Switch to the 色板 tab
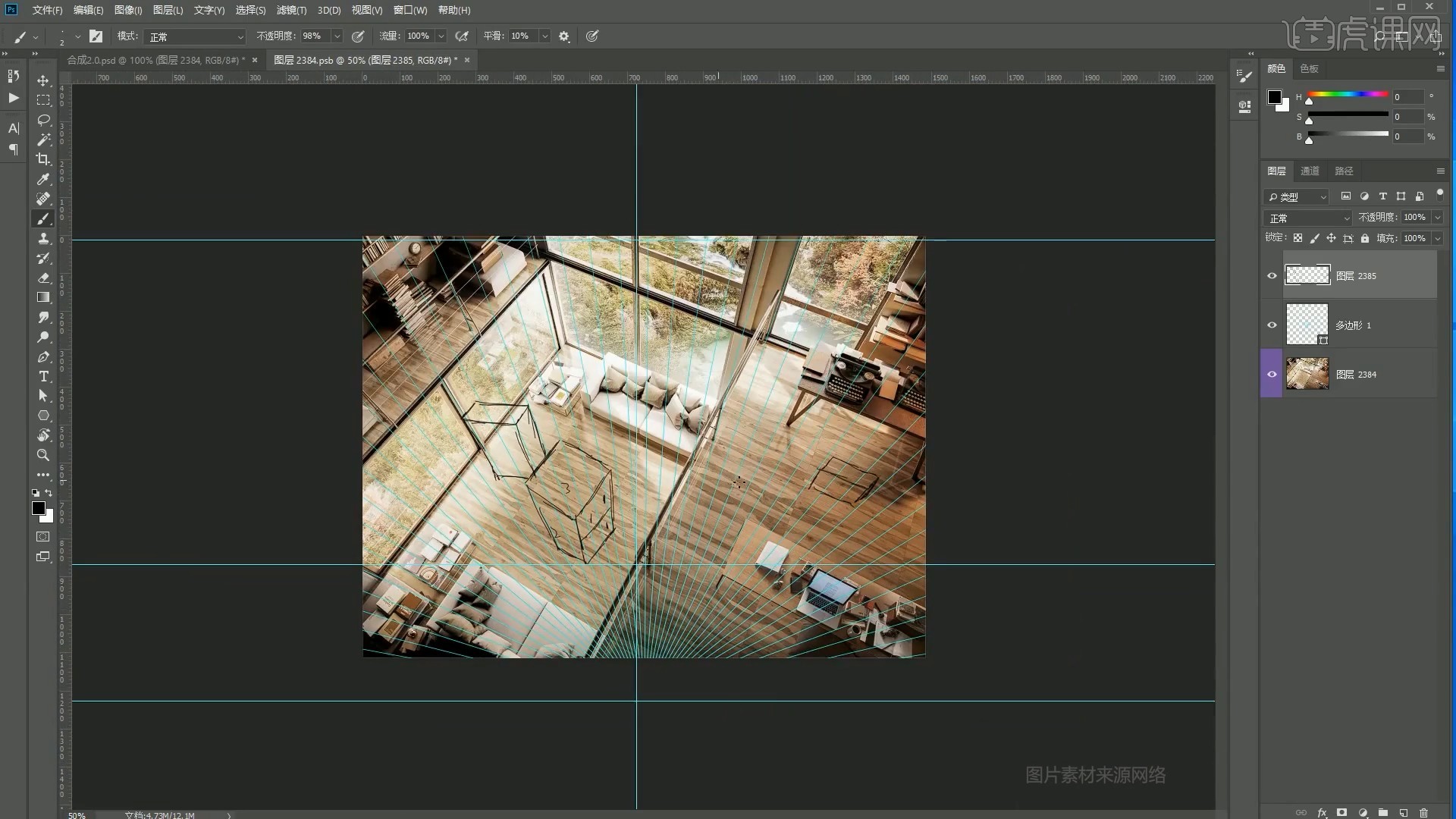 coord(1309,68)
